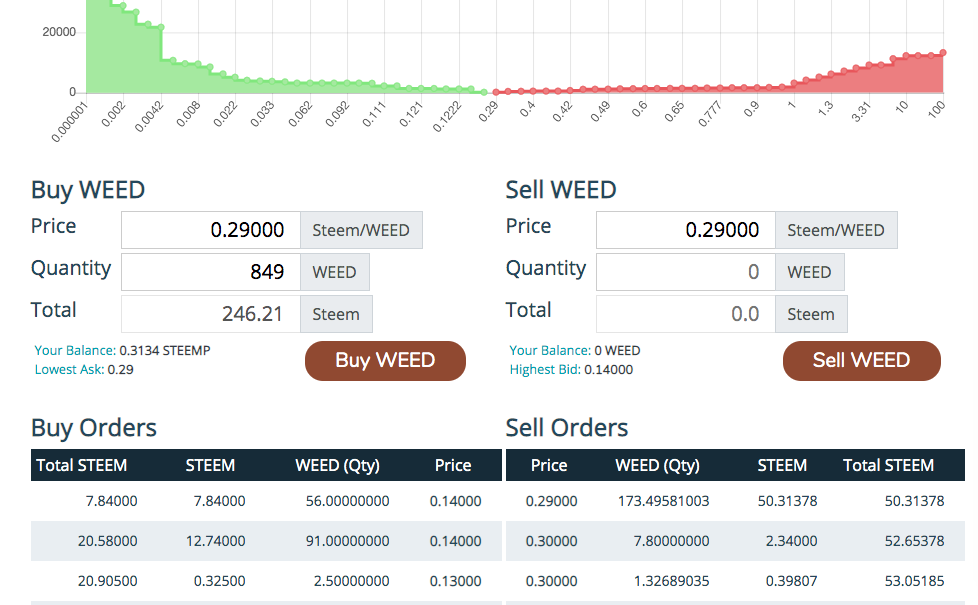Select buy order price 0.13000
Screen dimensions: 978x605
[x=455, y=581]
